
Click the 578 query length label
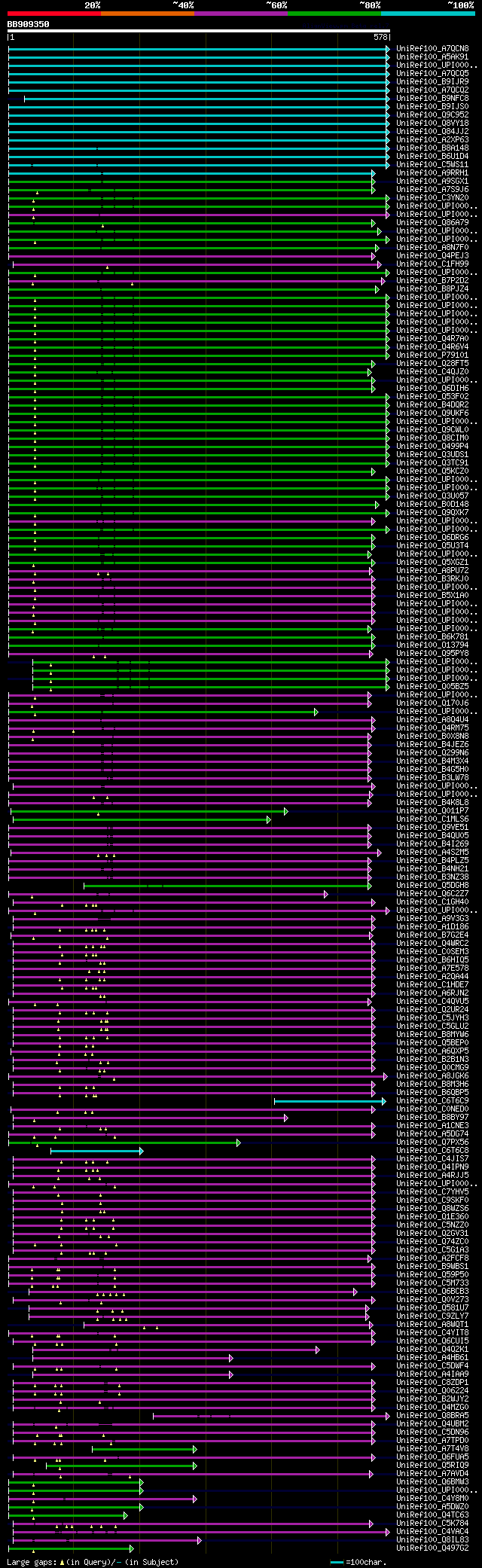click(380, 37)
